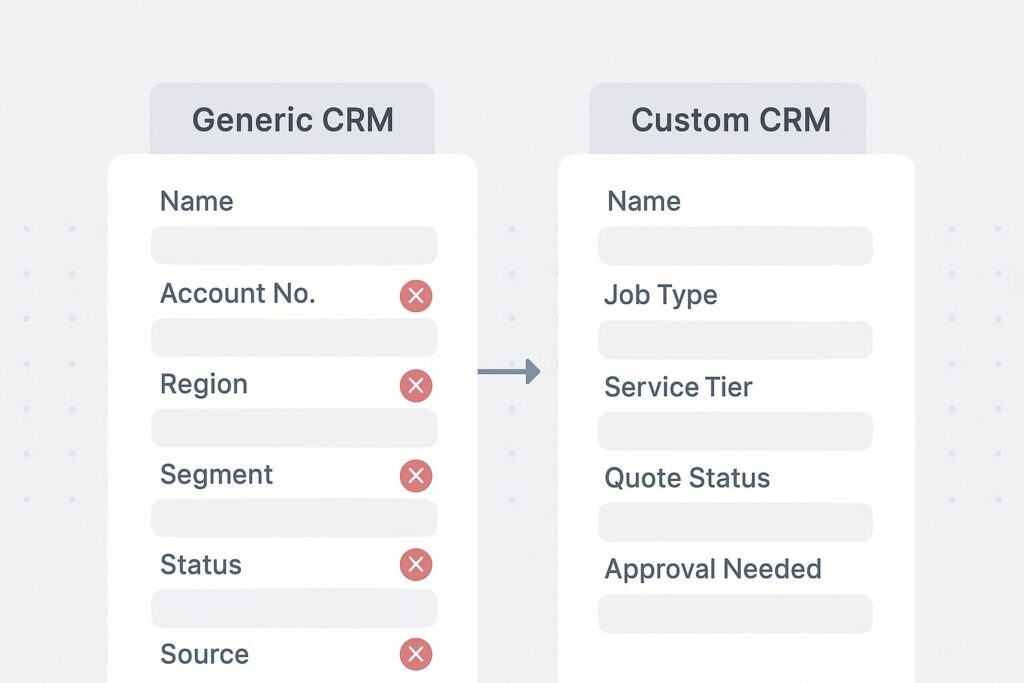
Task: Focus the Job Type input field
Action: (735, 340)
